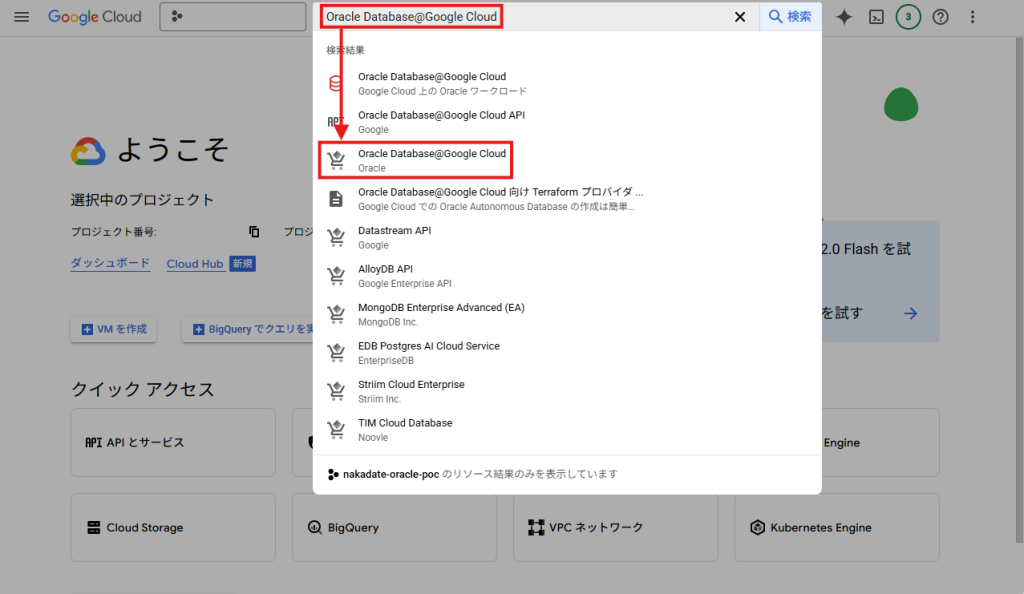This screenshot has width=1024, height=594.
Task: Click the 検索 search button
Action: (790, 17)
